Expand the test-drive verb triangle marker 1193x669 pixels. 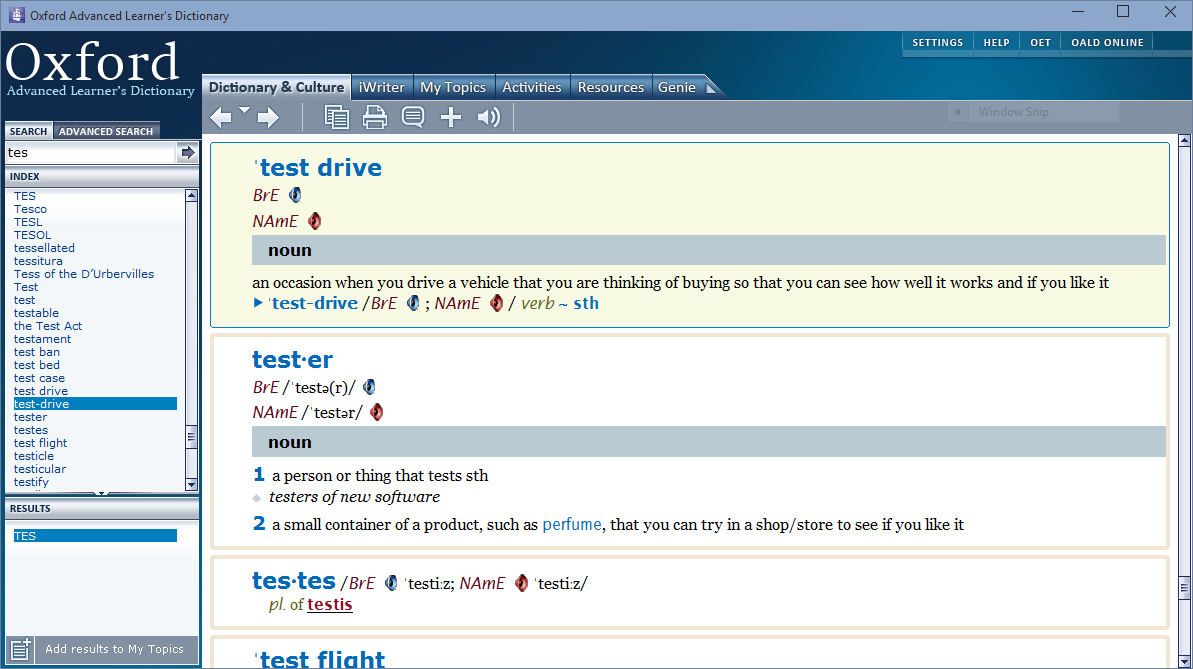click(258, 303)
